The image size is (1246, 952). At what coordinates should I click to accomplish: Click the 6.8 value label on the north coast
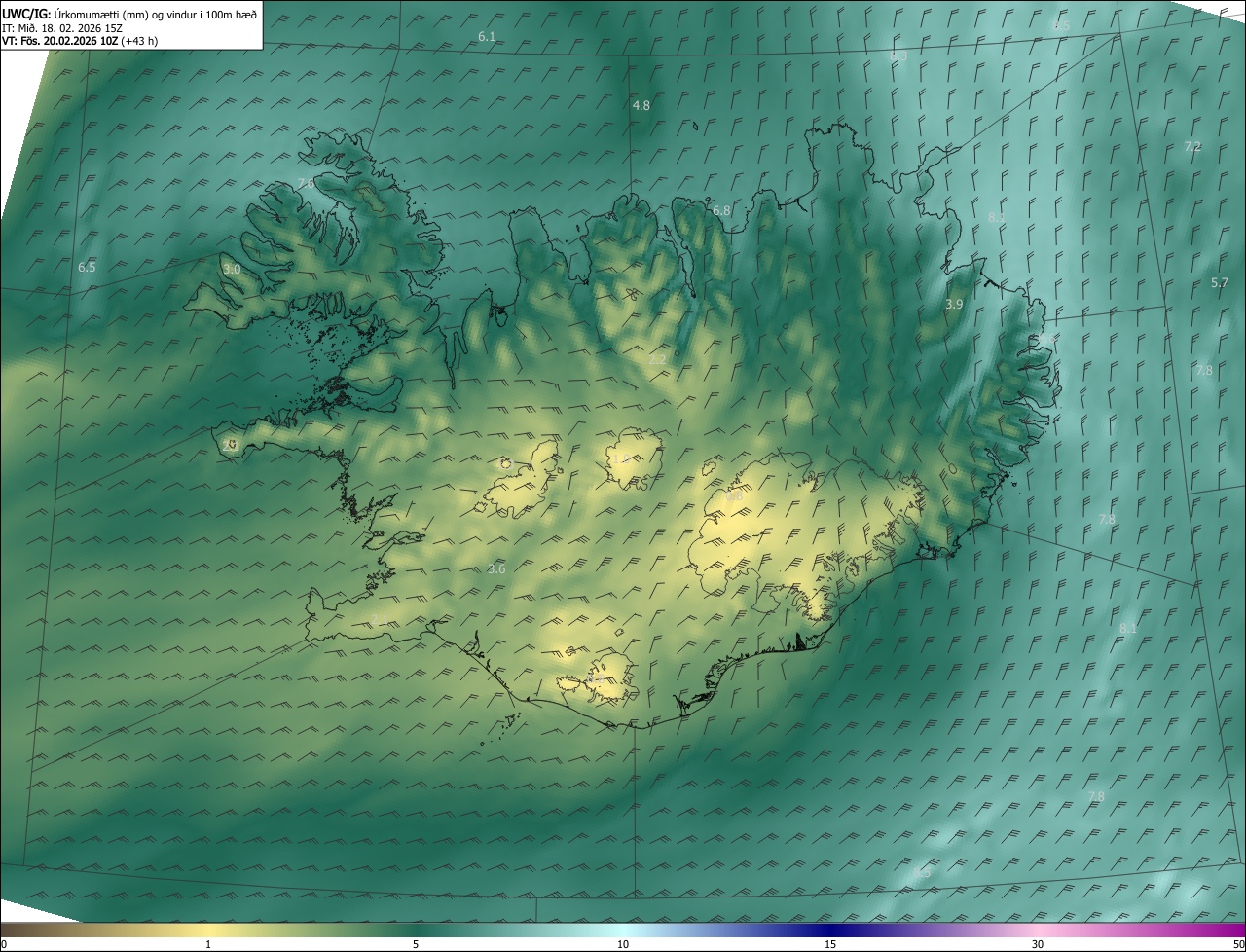click(721, 210)
